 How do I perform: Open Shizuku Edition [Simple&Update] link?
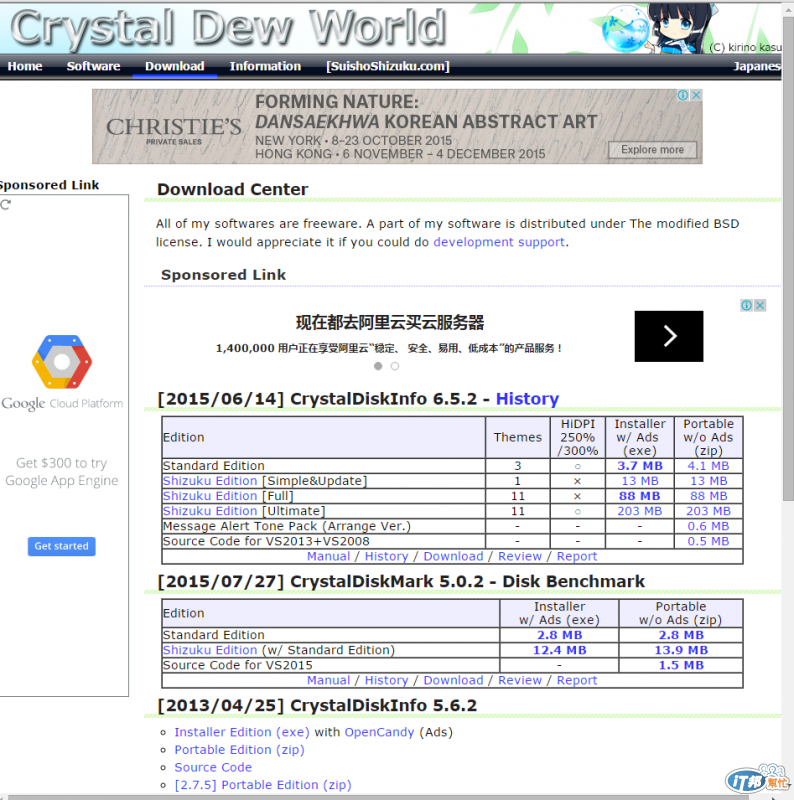[x=210, y=481]
